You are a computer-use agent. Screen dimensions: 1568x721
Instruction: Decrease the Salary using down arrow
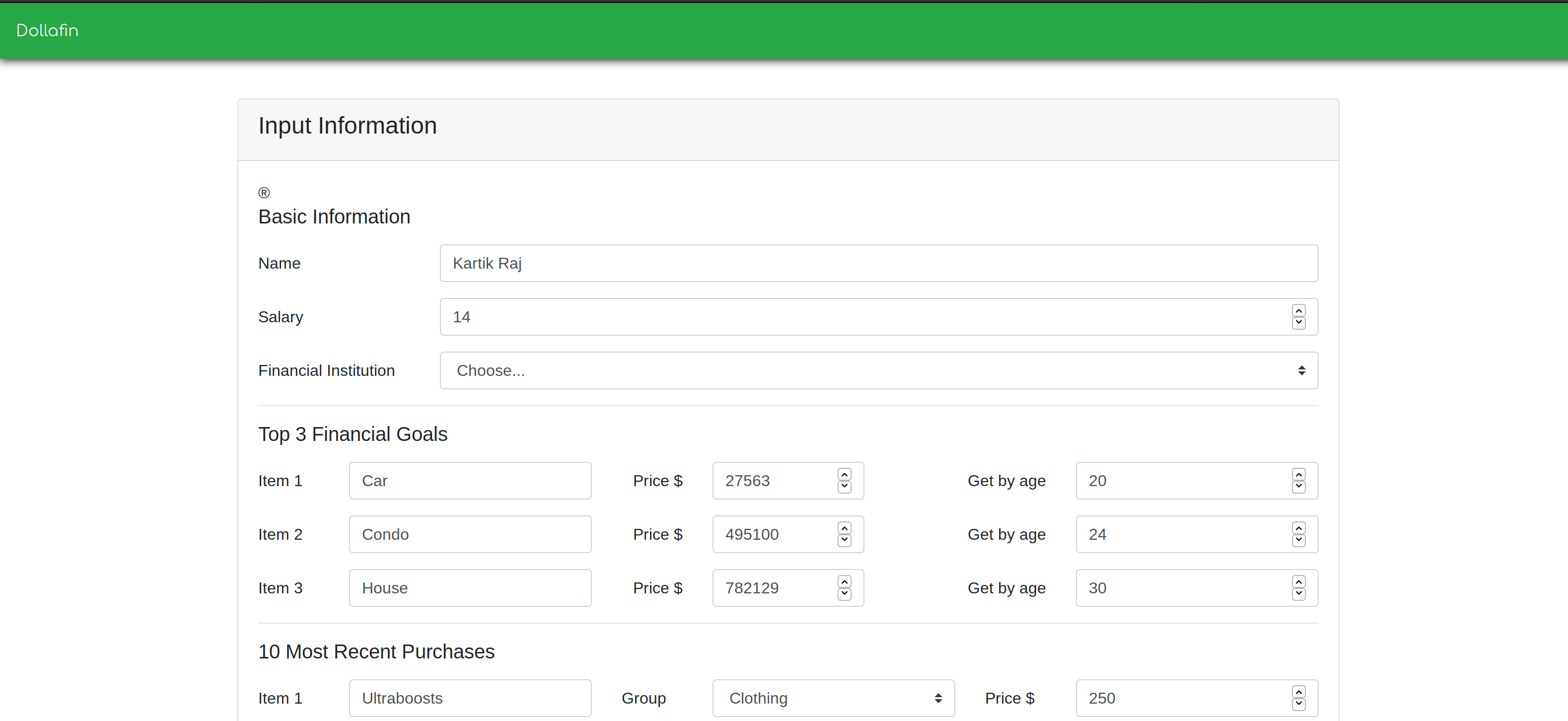(x=1298, y=323)
